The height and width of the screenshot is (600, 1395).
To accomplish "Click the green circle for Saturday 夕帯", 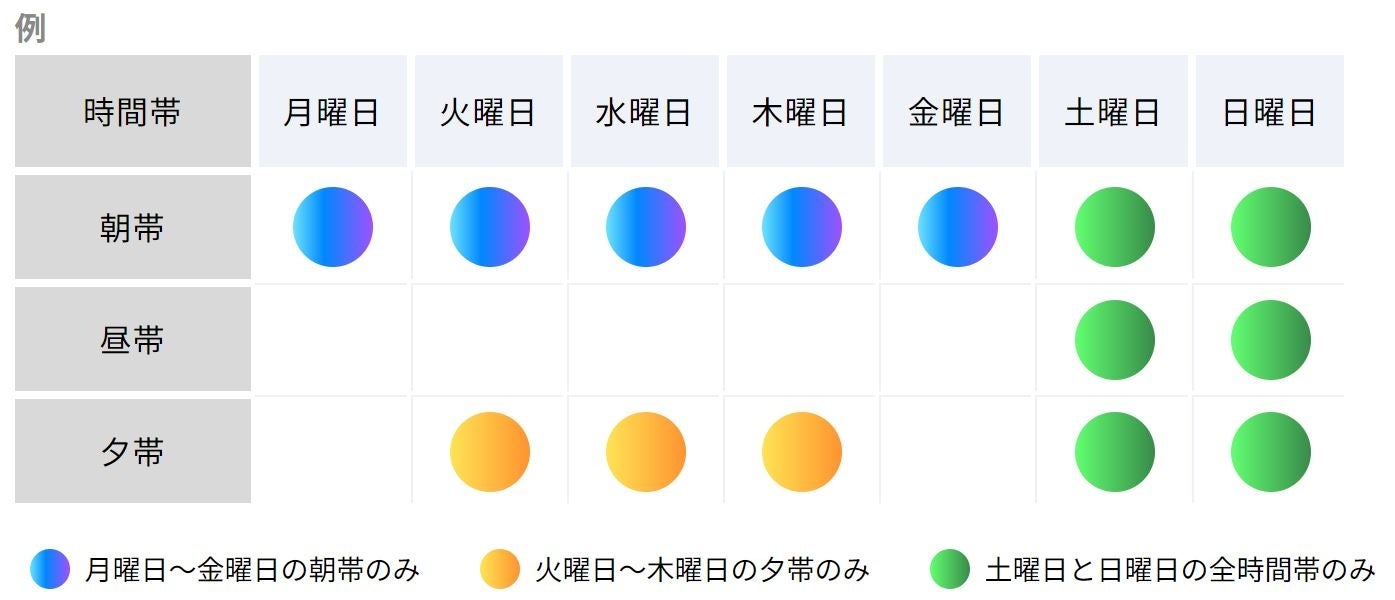I will point(1115,452).
